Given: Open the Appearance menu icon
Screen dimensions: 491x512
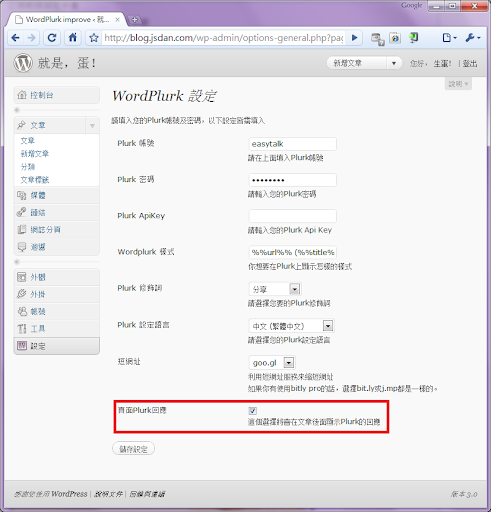Looking at the screenshot, I should tap(22, 277).
